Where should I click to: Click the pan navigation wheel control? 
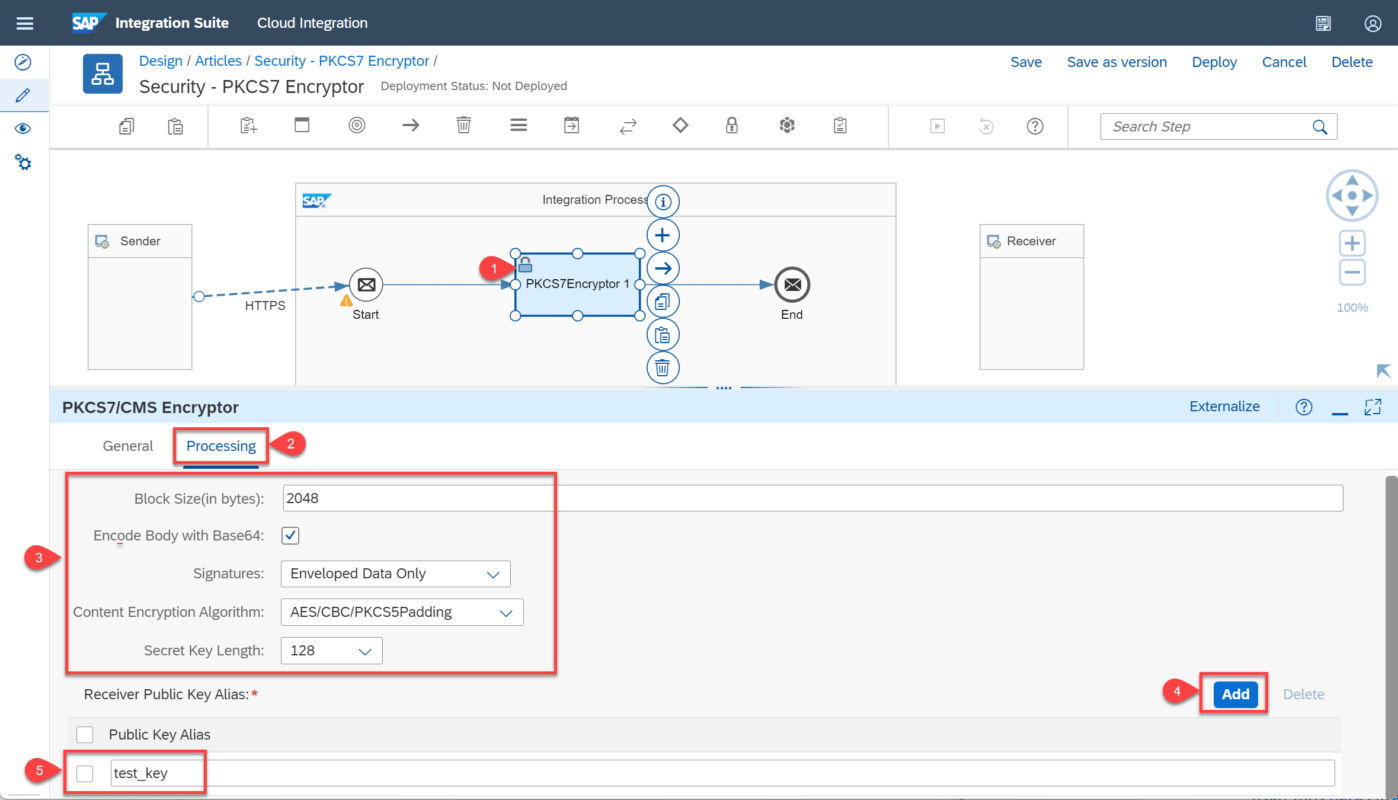pos(1352,196)
